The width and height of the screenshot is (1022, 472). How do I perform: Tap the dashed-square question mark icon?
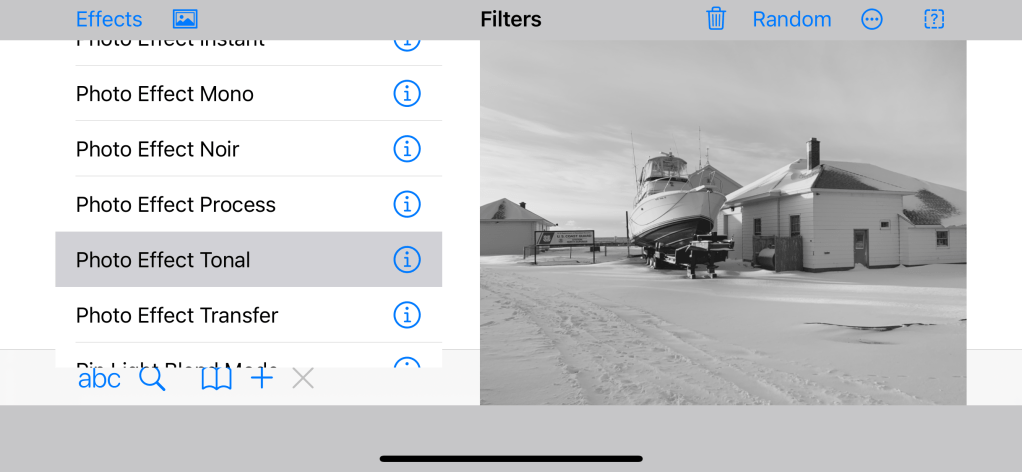click(934, 19)
